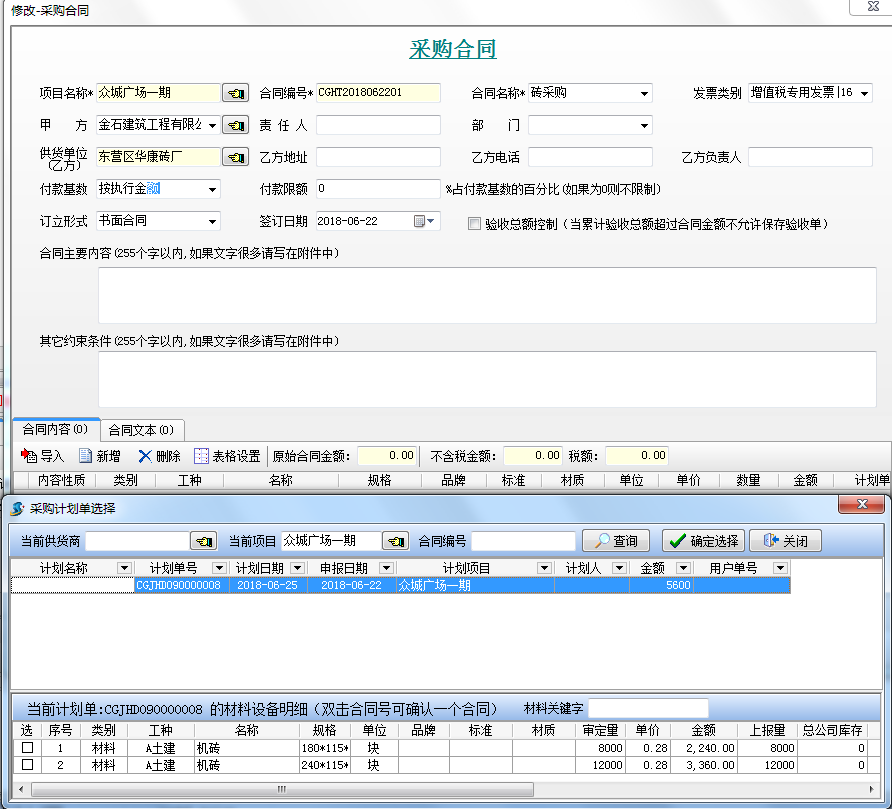
Task: Check the box for material row 1
Action: point(27,748)
